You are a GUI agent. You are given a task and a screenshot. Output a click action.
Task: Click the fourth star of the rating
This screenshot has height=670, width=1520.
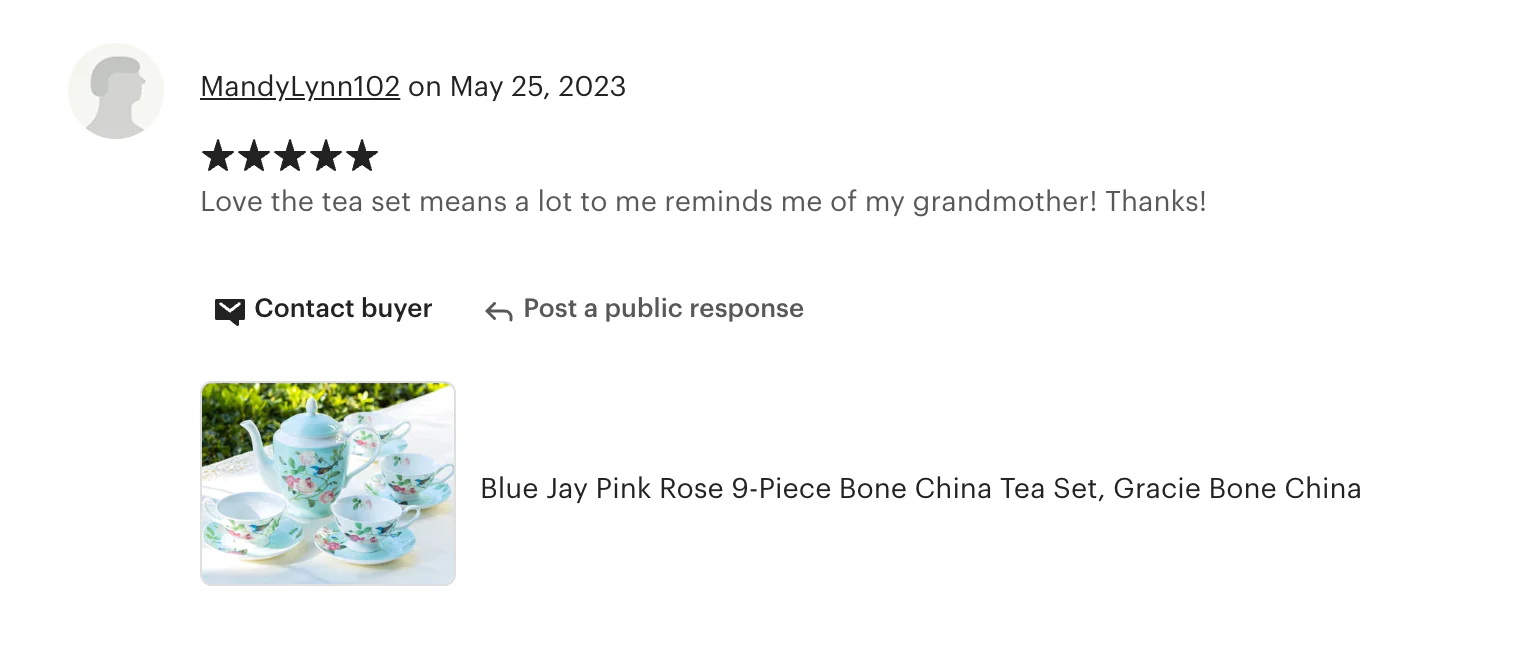pos(326,156)
